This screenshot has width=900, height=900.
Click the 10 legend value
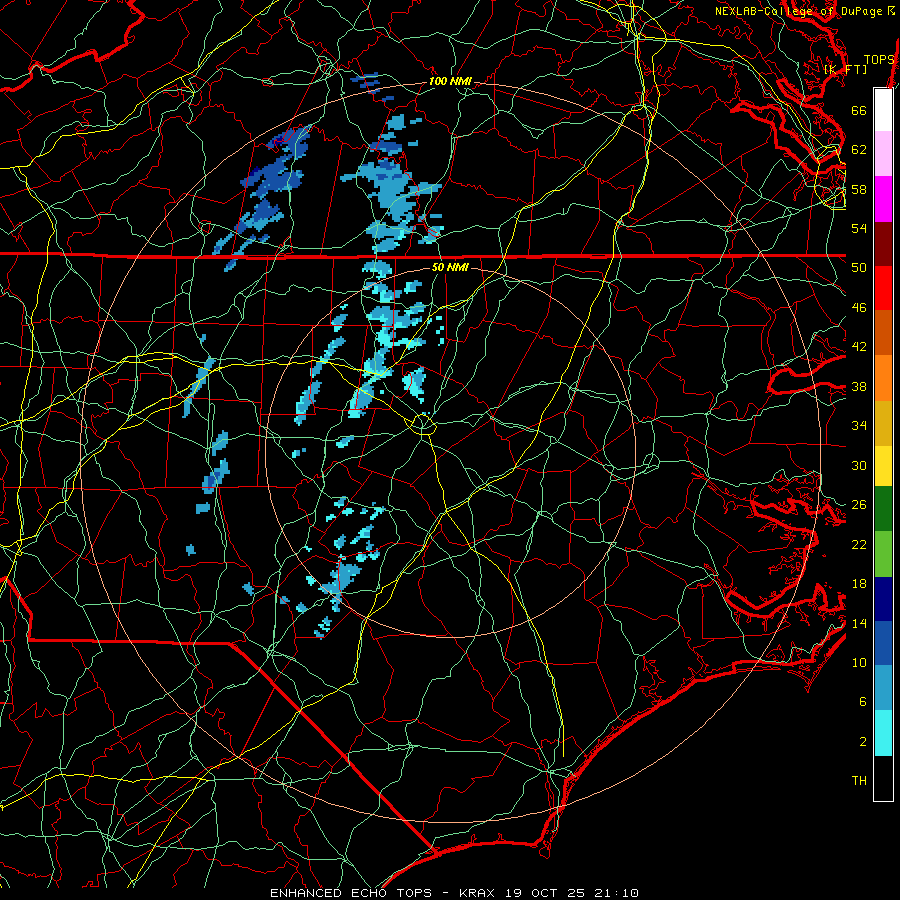point(859,662)
